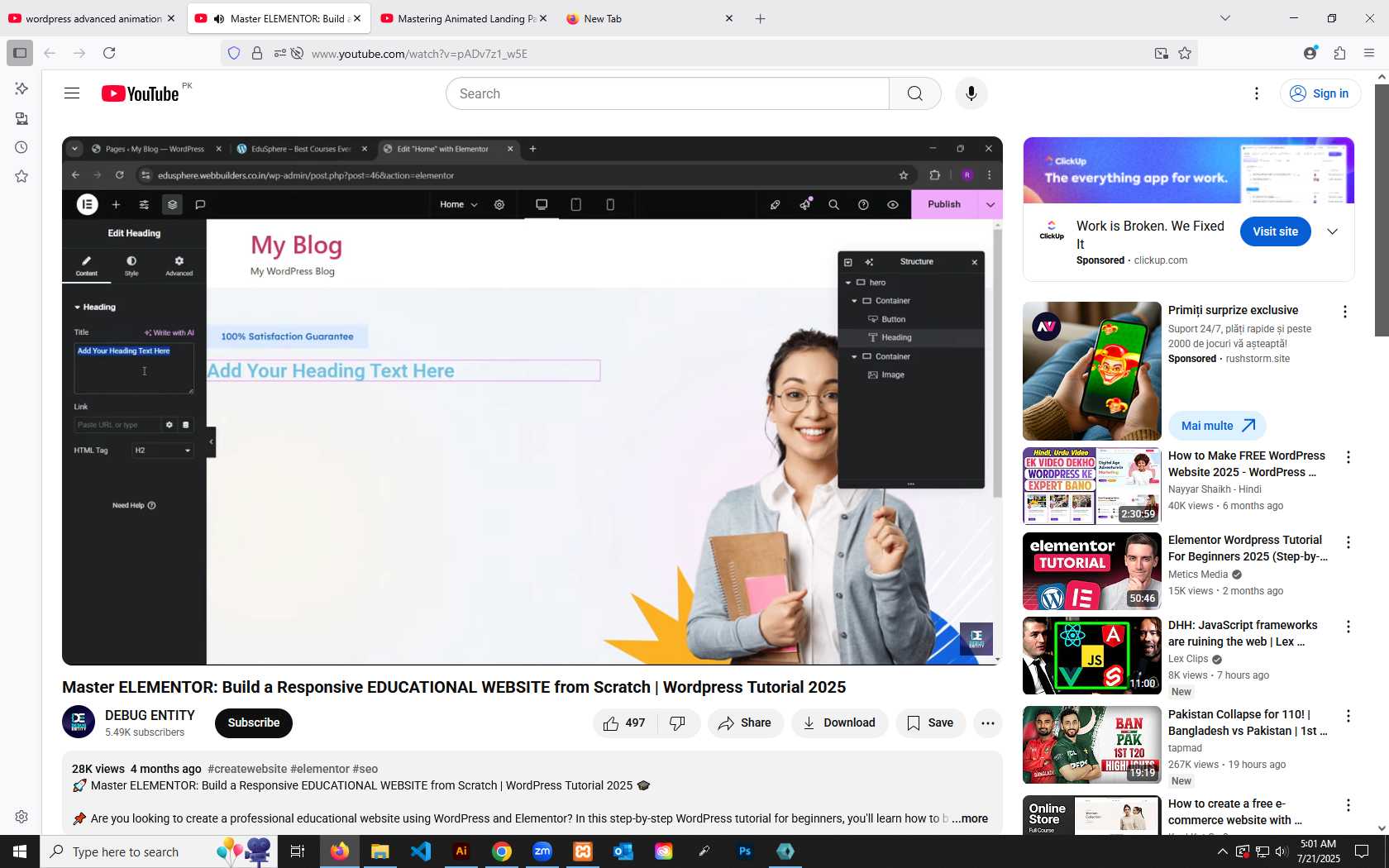This screenshot has width=1389, height=868.
Task: Open Firefox account icon
Action: coord(1310,53)
